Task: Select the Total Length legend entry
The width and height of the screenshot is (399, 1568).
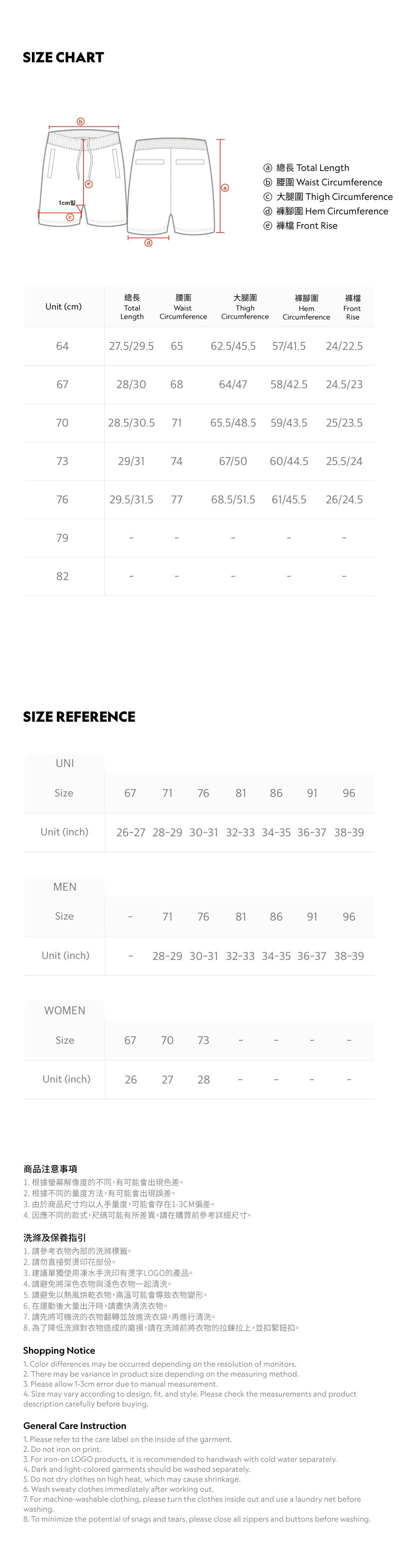Action: coord(306,167)
